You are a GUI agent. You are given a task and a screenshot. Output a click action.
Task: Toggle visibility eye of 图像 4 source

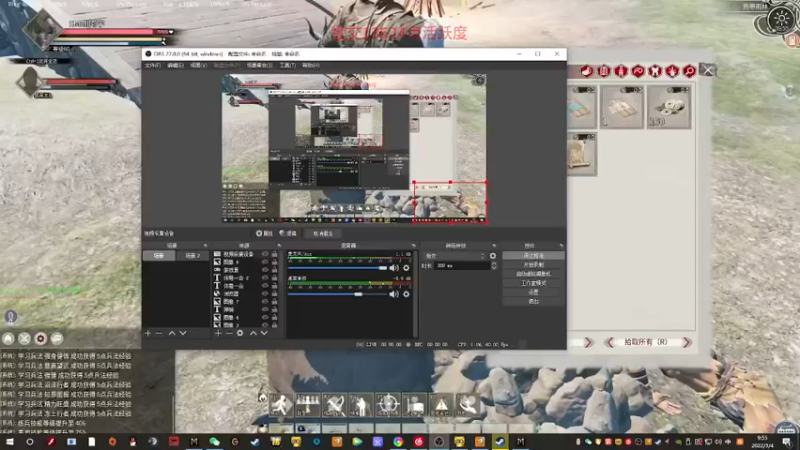(265, 317)
